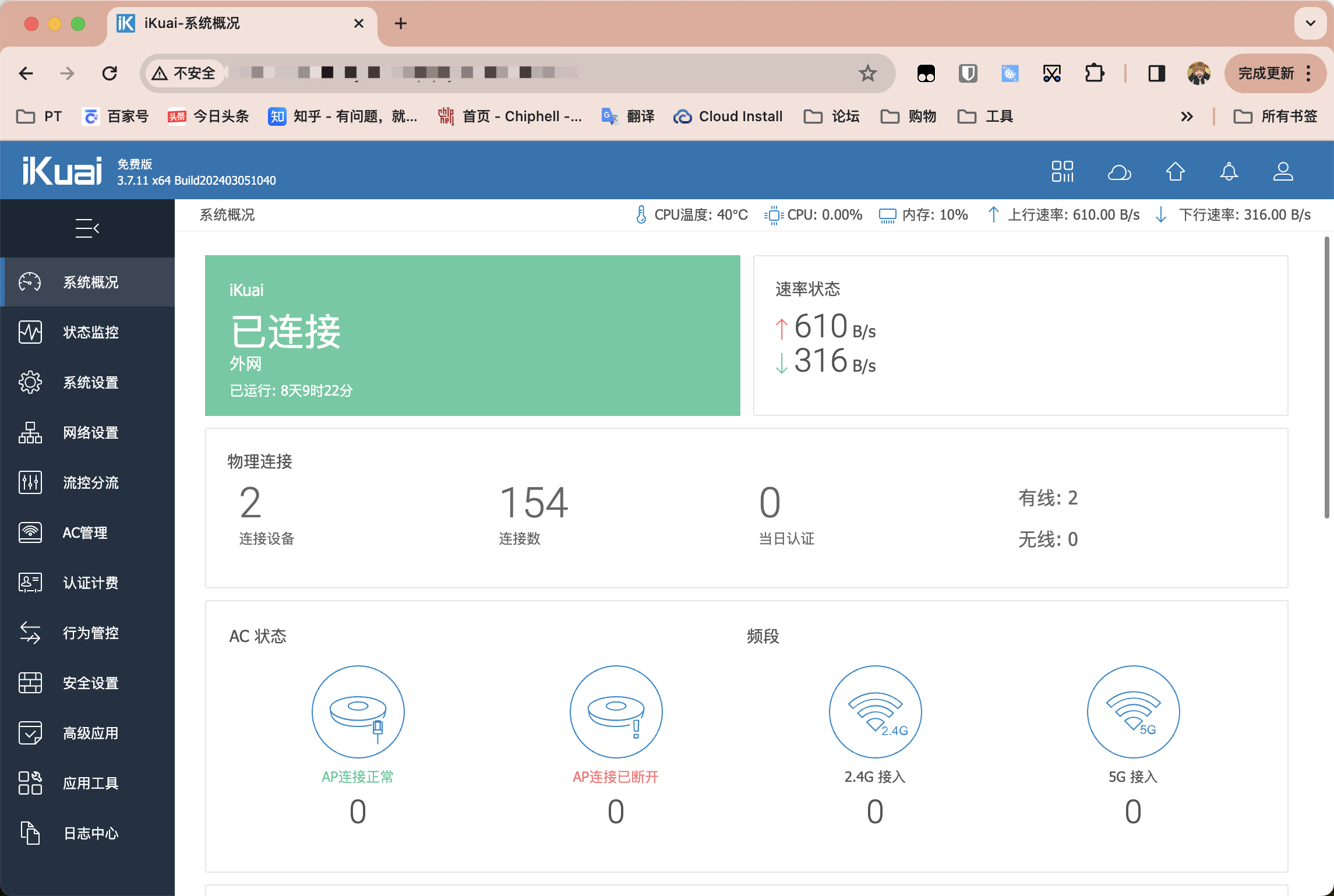Click the dashboard grid icon in header
Image resolution: width=1334 pixels, height=896 pixels.
click(x=1063, y=172)
